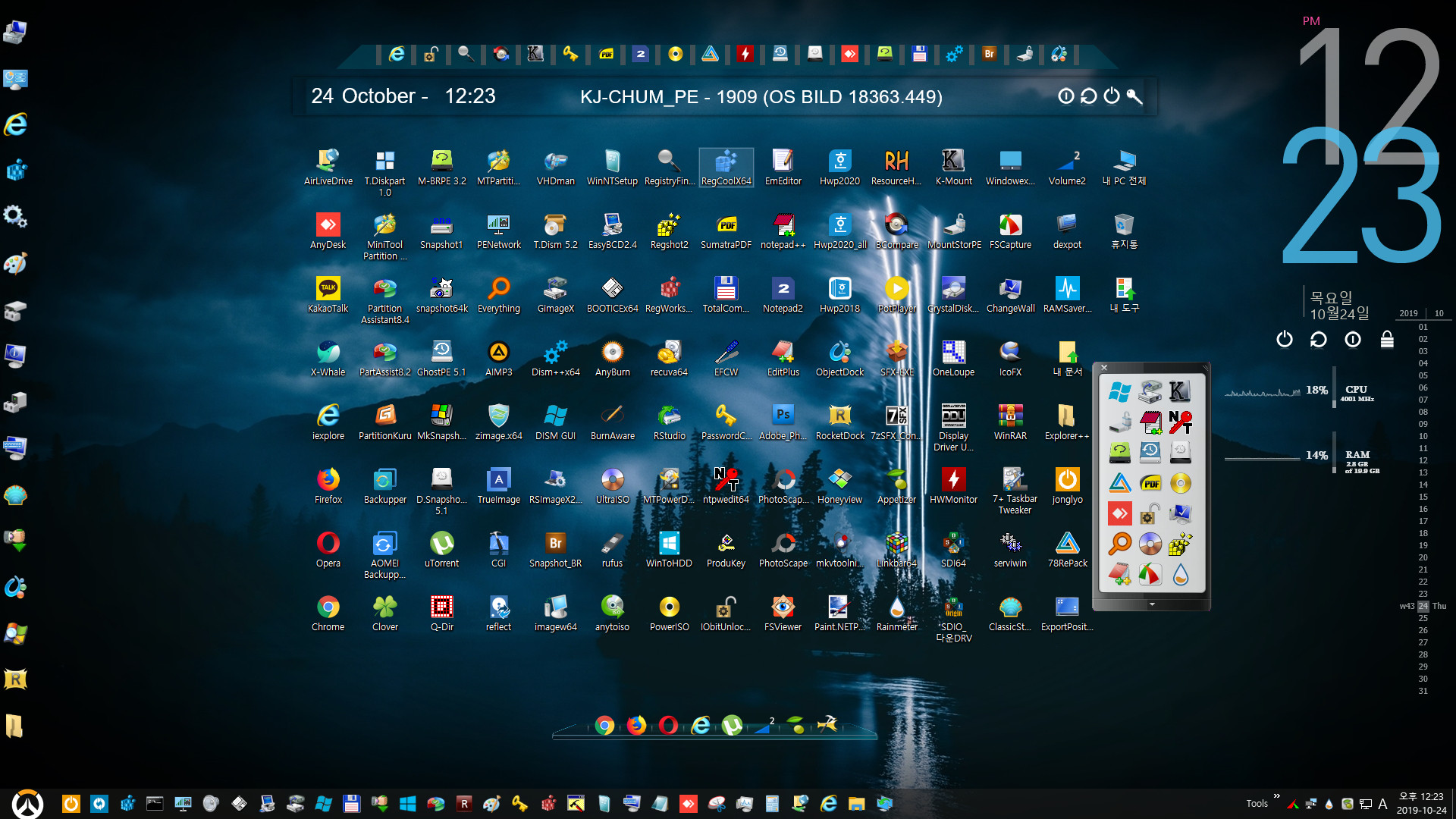The width and height of the screenshot is (1456, 819).
Task: Open the Everything search desktop icon
Action: 498,294
